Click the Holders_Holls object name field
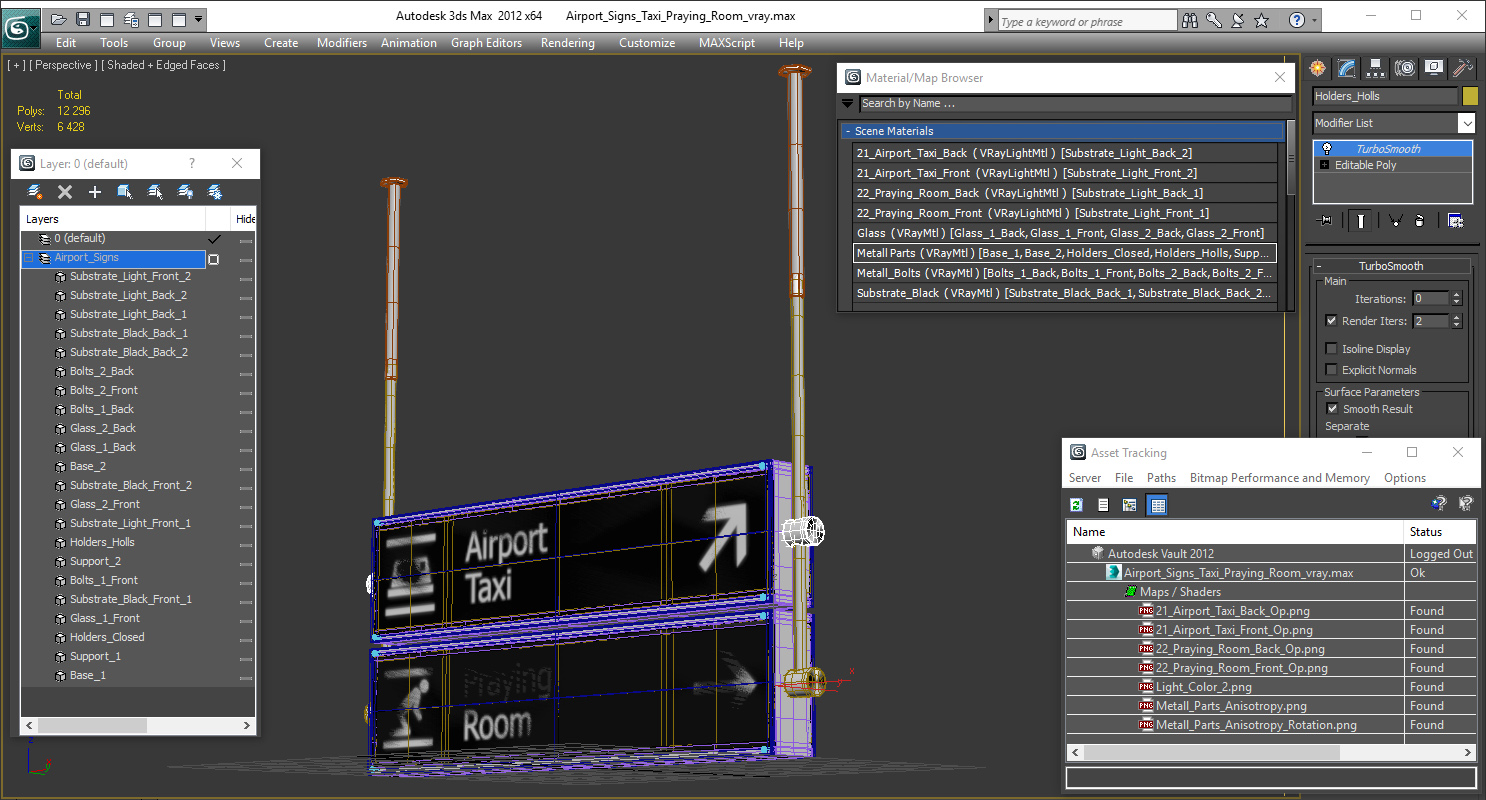The height and width of the screenshot is (800, 1486). (1385, 96)
